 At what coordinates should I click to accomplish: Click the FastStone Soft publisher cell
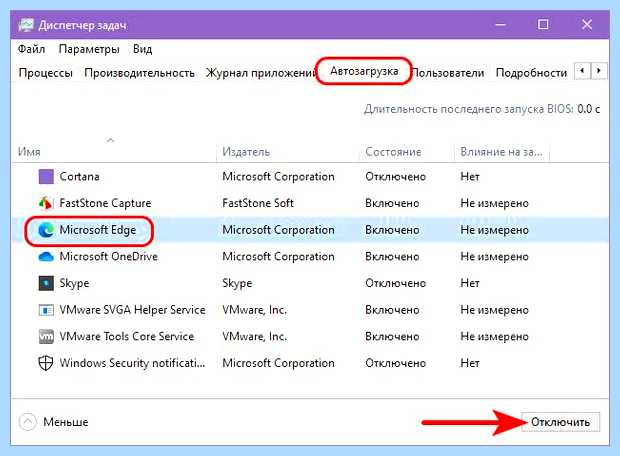pyautogui.click(x=258, y=203)
